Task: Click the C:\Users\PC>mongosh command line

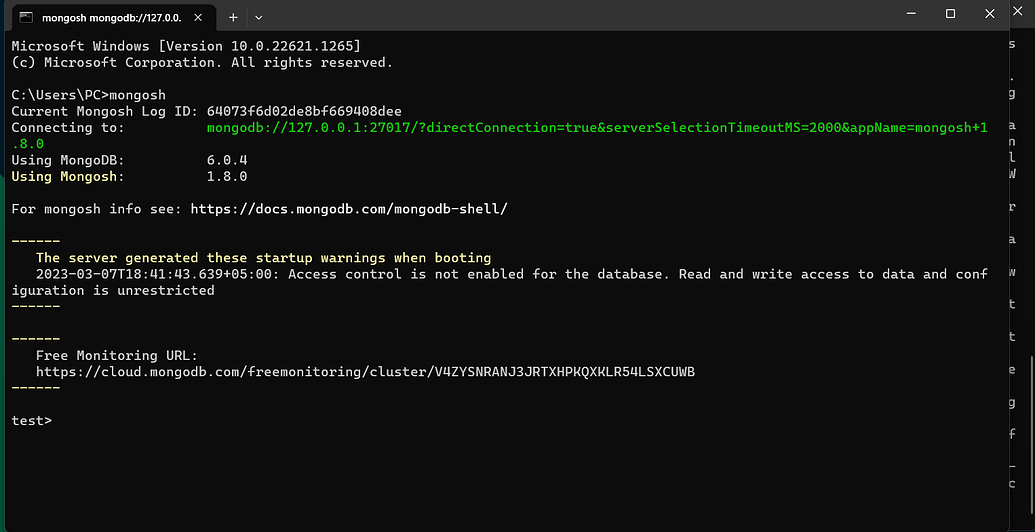Action: click(88, 95)
